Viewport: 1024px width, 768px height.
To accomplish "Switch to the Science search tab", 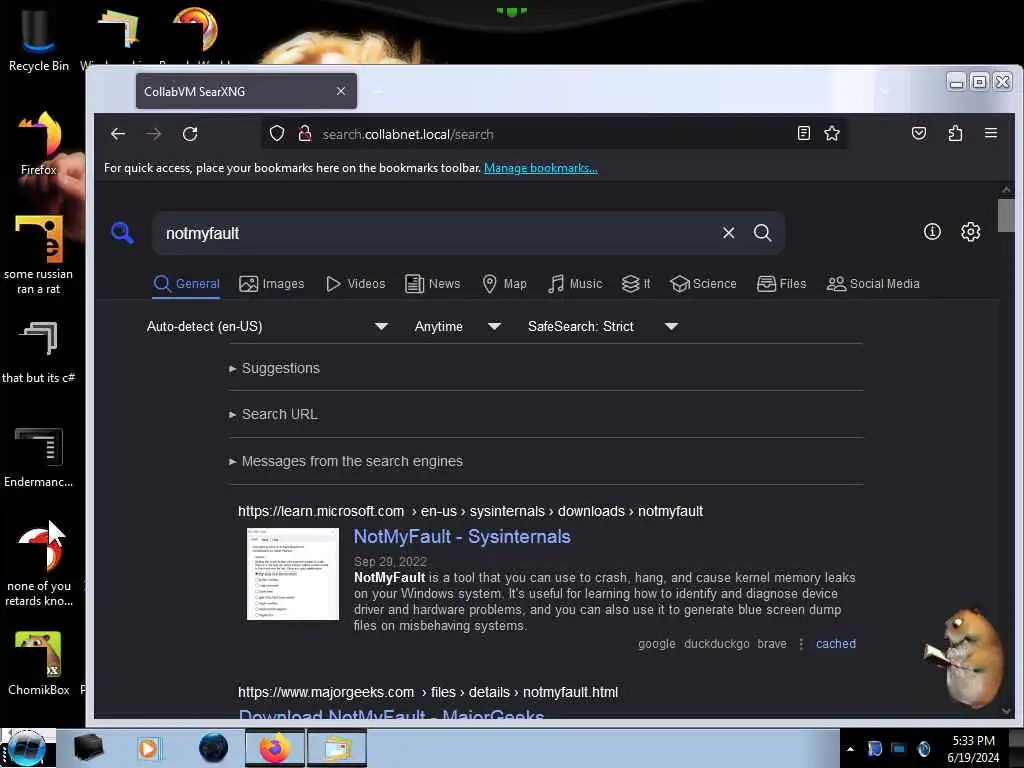I will (x=703, y=283).
